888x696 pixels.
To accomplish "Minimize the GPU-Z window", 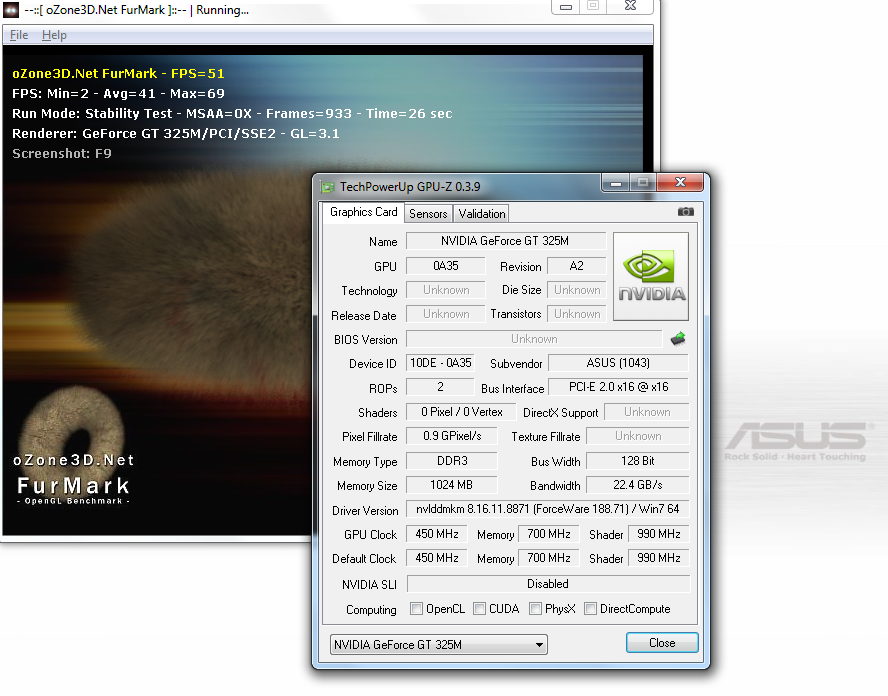I will tap(616, 183).
